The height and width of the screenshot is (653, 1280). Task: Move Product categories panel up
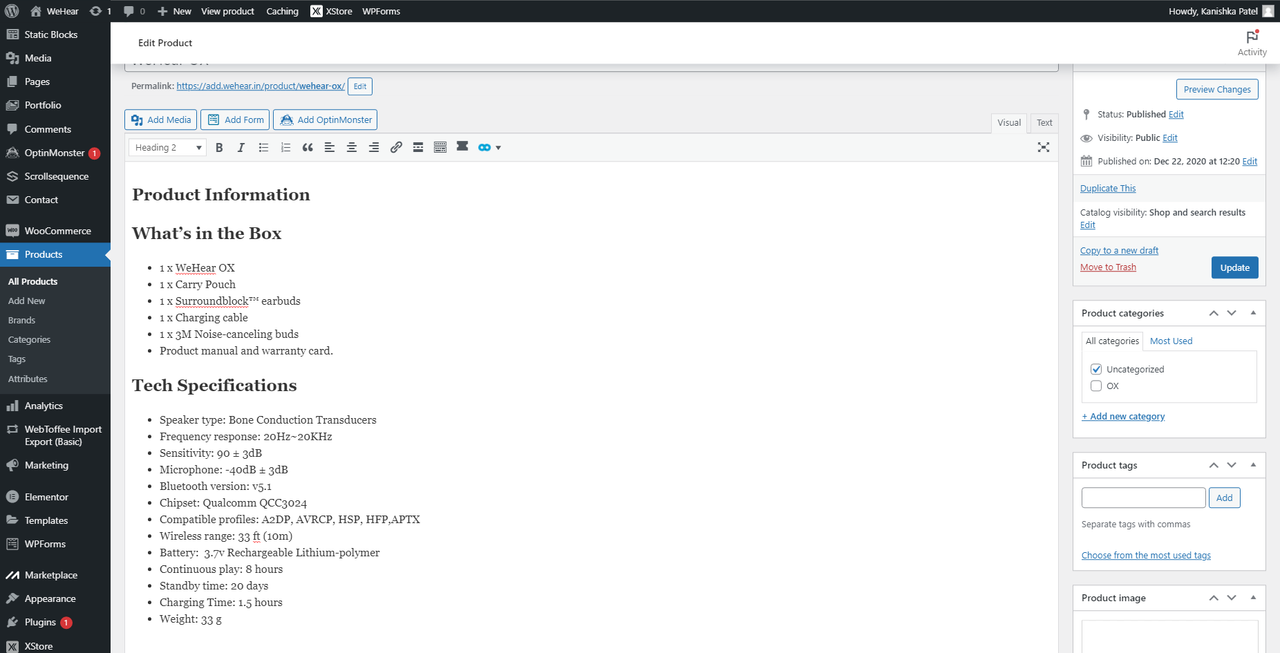tap(1213, 313)
